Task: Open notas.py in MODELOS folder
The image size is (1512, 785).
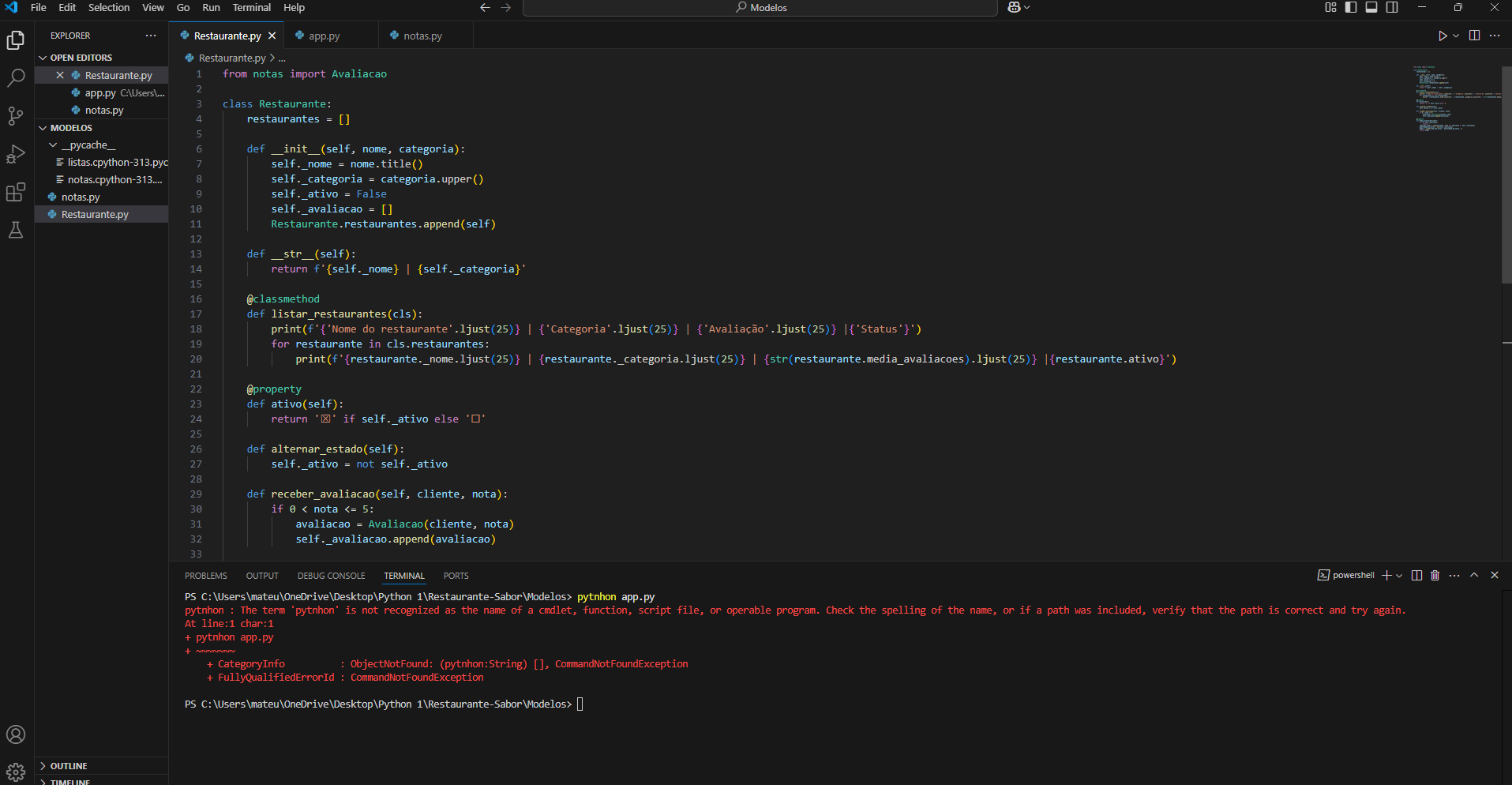Action: (x=101, y=197)
